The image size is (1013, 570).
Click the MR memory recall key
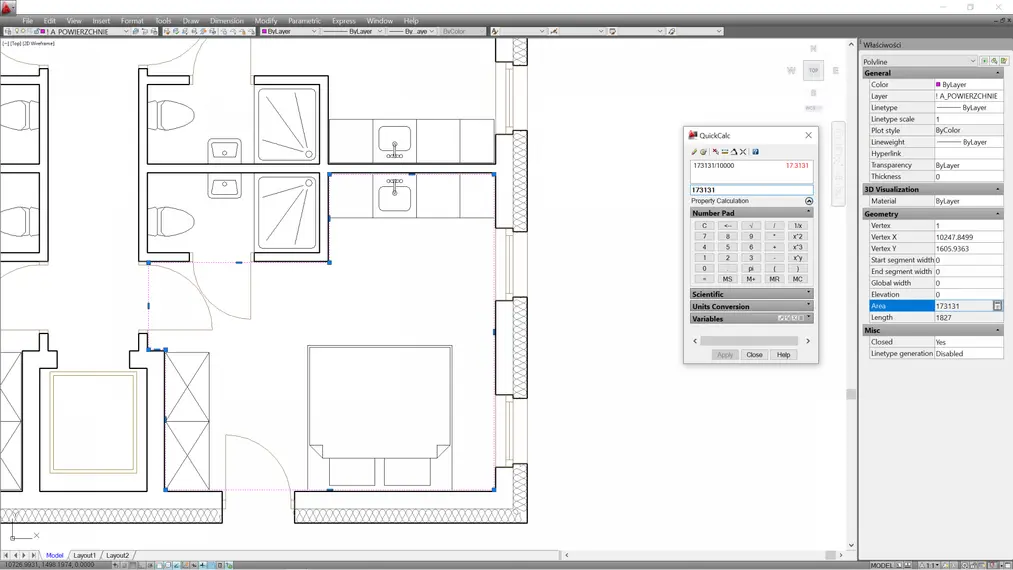(774, 279)
